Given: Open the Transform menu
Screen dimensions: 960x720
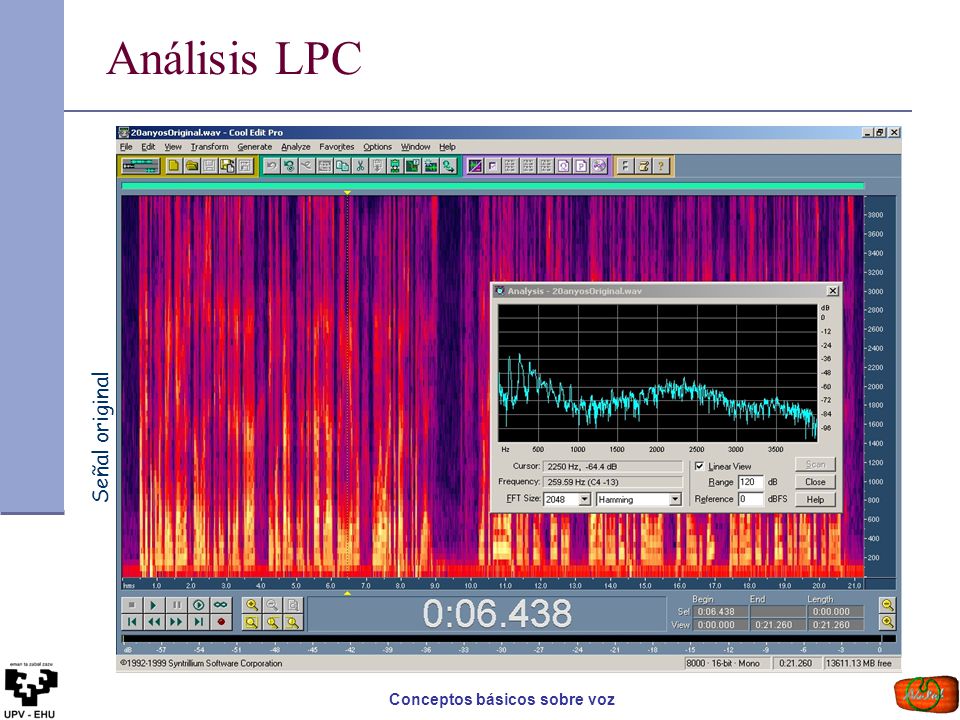Looking at the screenshot, I should pyautogui.click(x=209, y=147).
